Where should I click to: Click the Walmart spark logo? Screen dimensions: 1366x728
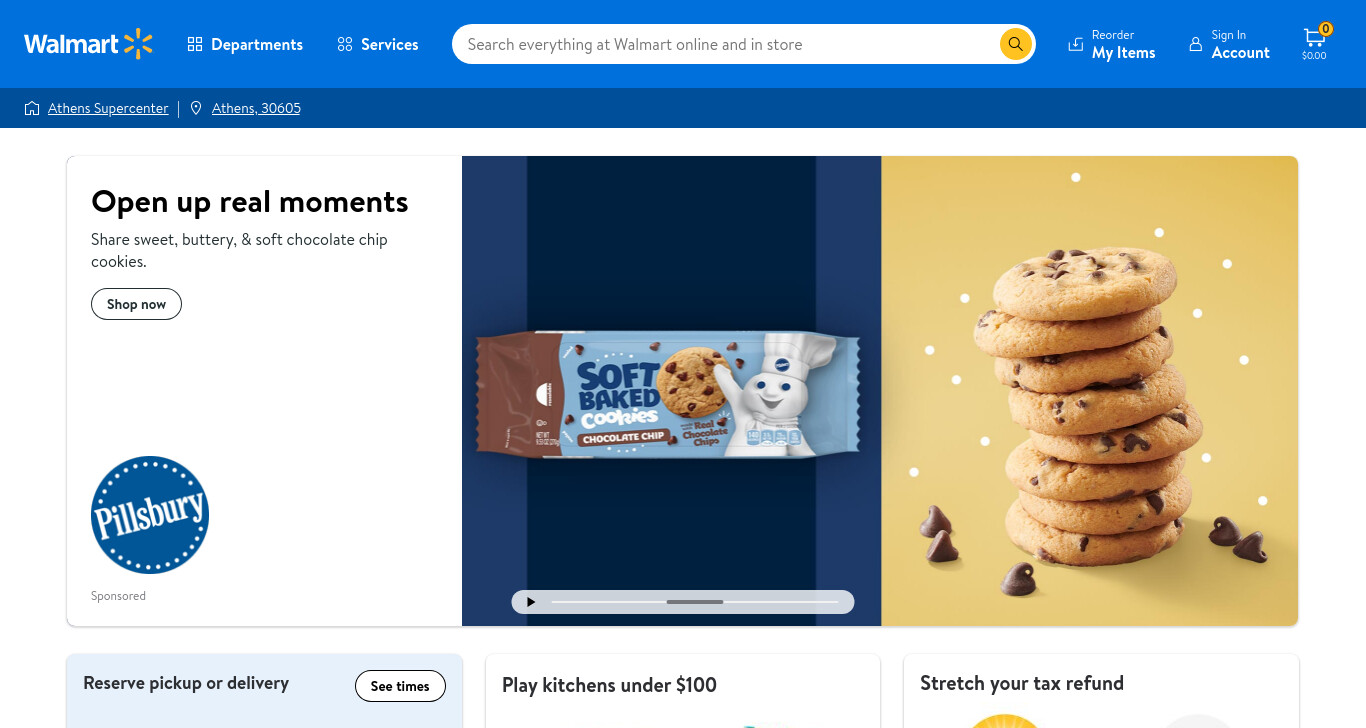pyautogui.click(x=138, y=44)
